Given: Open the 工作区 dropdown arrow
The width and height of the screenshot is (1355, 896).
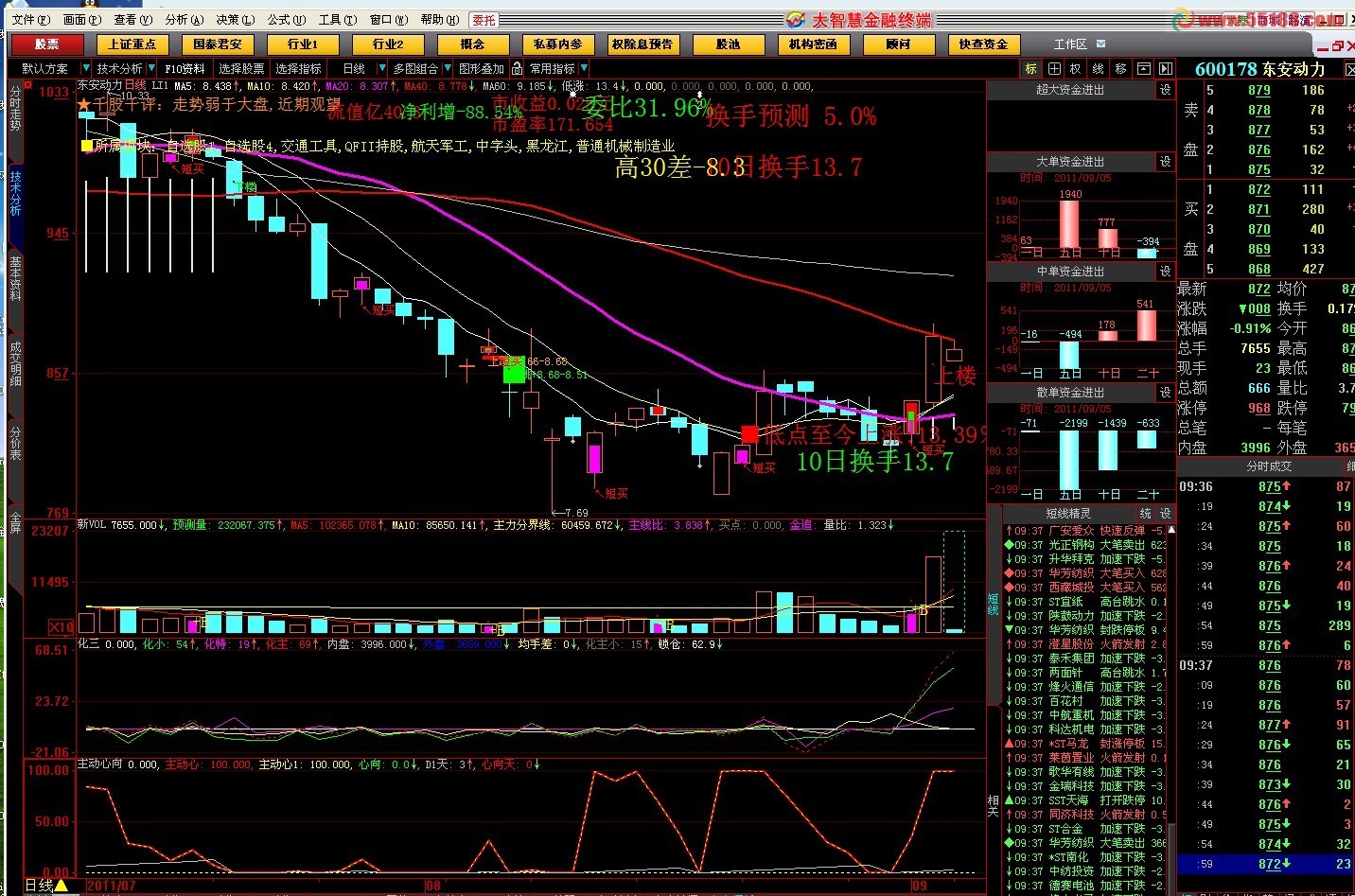Looking at the screenshot, I should click(x=1100, y=44).
